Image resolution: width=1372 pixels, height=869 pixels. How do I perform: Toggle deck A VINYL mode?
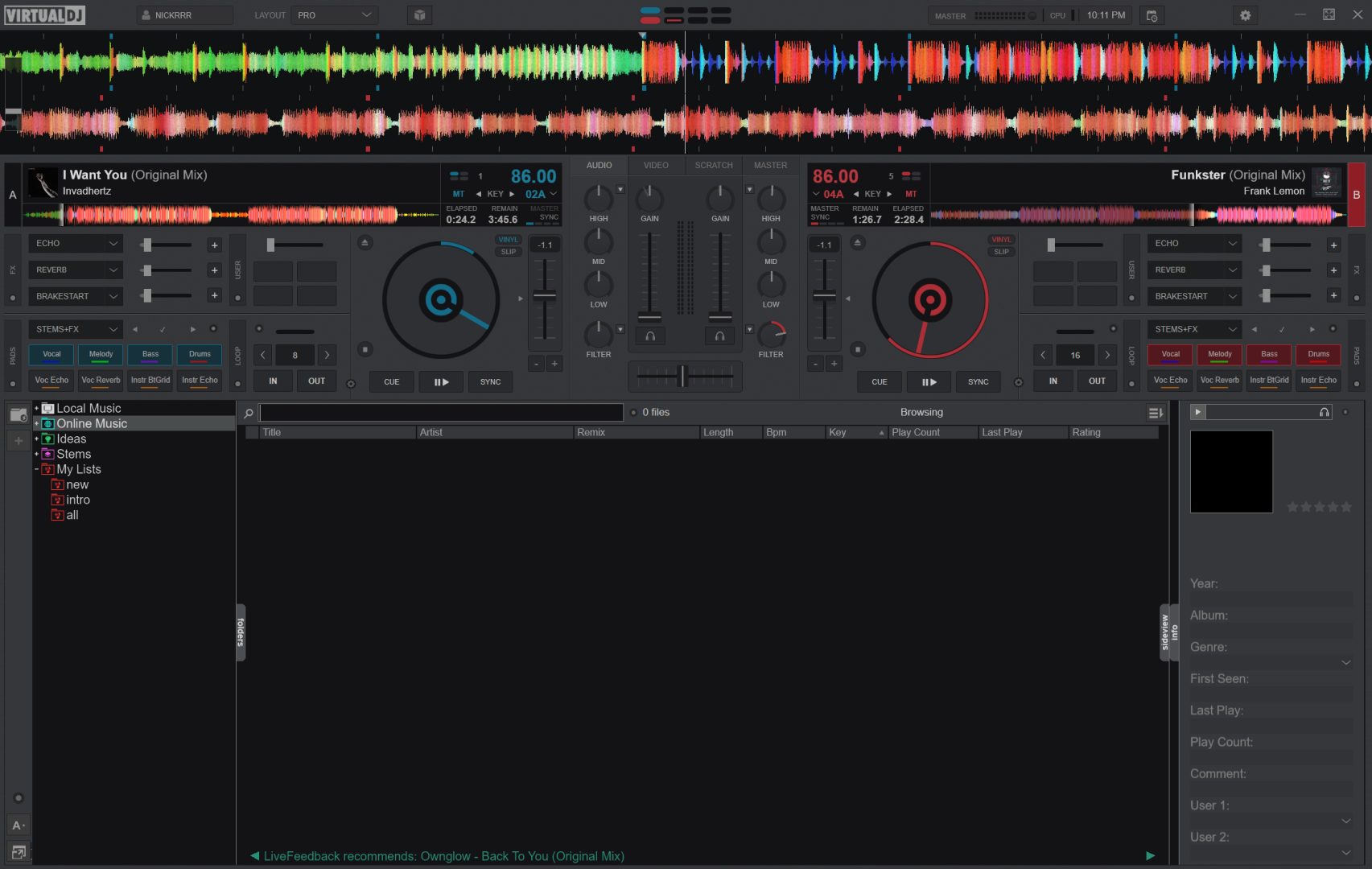(509, 240)
